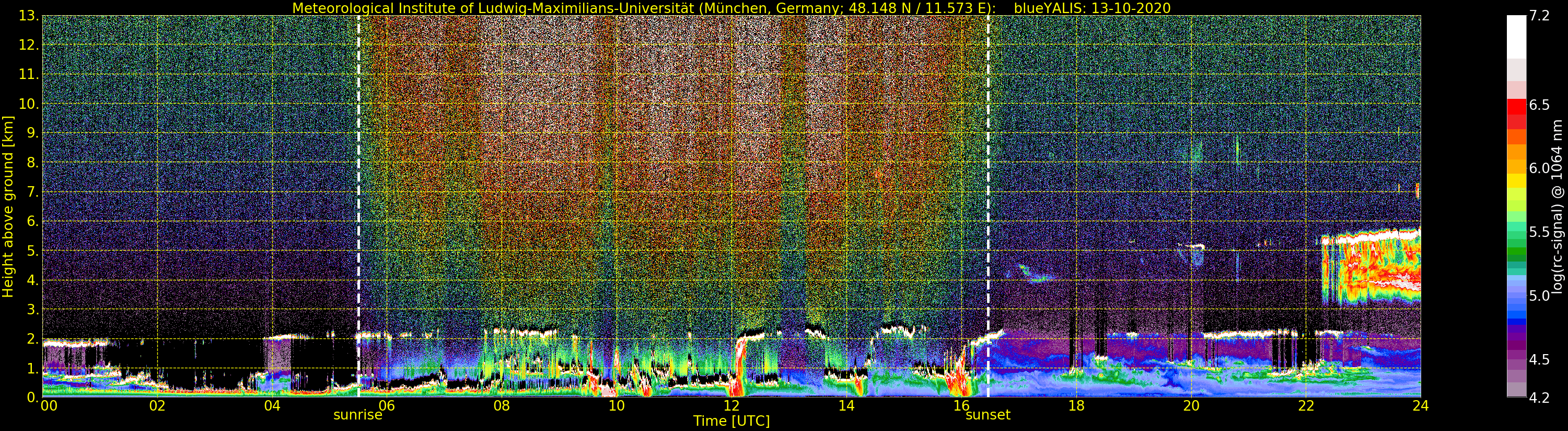
Task: Click colorbar scale value "5.0"
Action: pyautogui.click(x=1539, y=296)
